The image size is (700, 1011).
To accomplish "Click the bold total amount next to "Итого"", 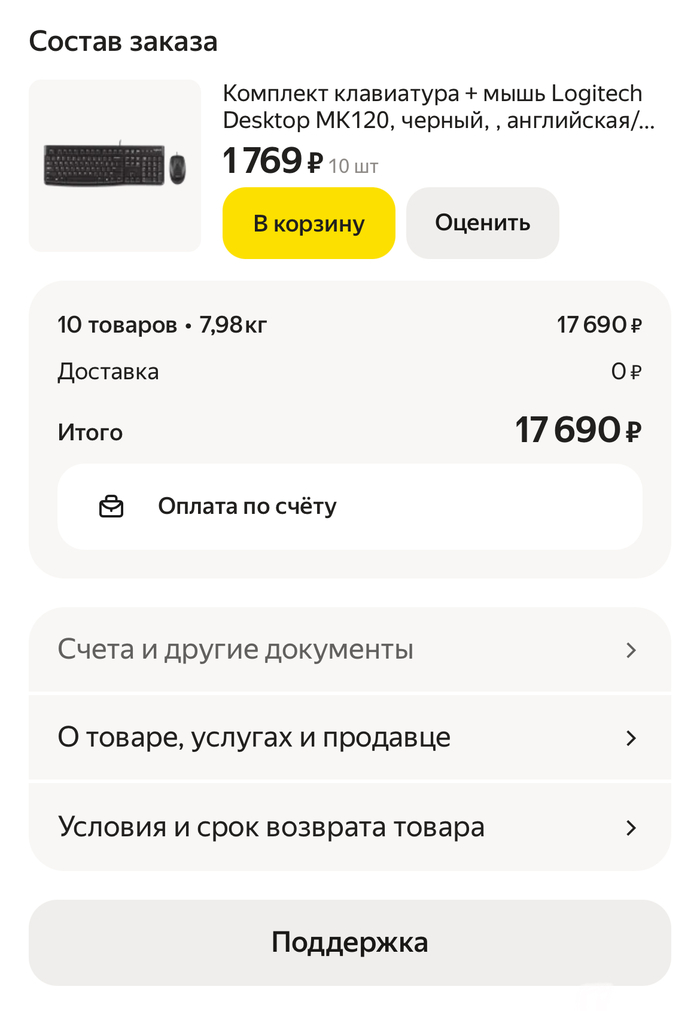I will click(x=578, y=431).
